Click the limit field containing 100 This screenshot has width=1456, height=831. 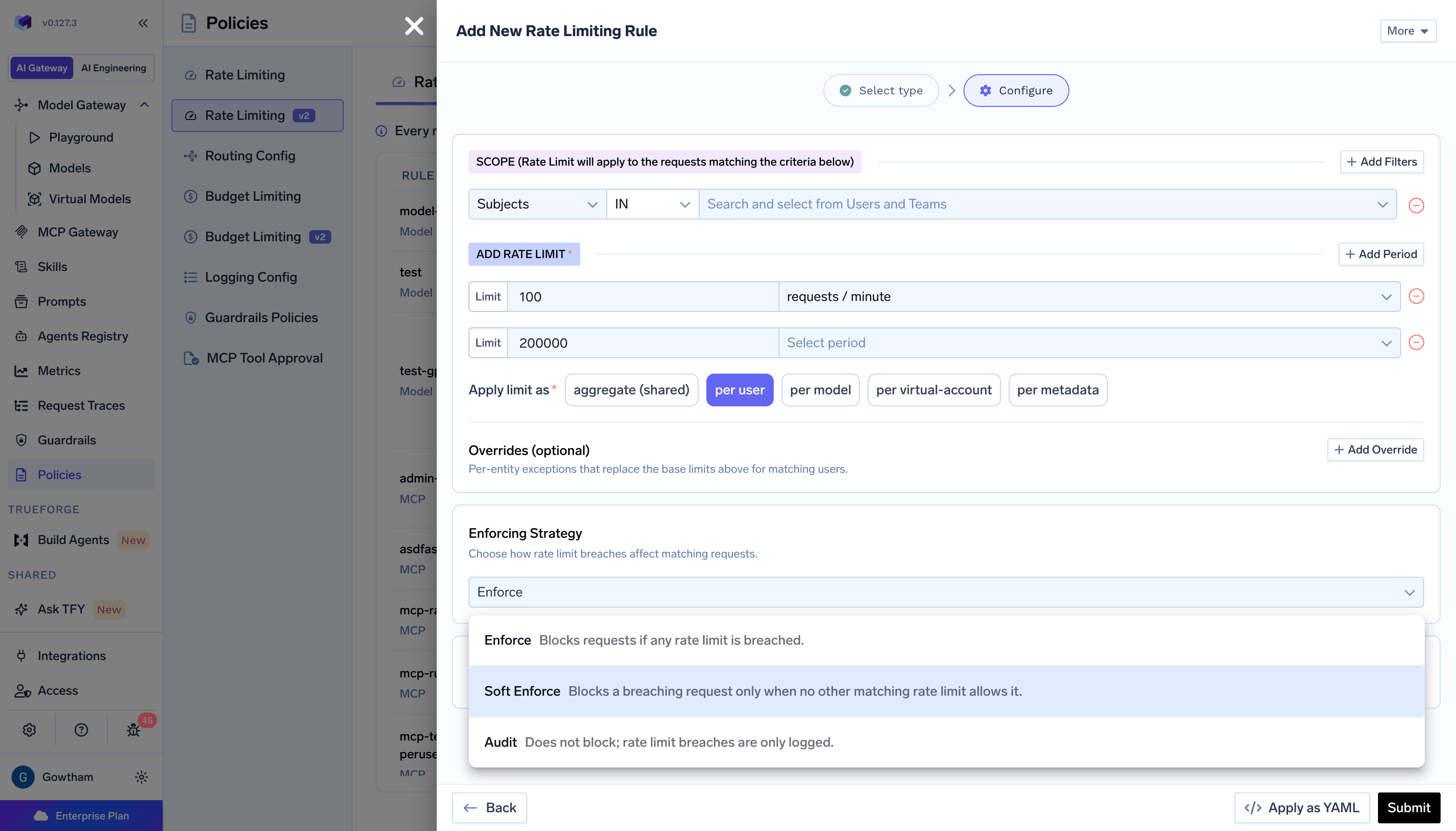[643, 296]
